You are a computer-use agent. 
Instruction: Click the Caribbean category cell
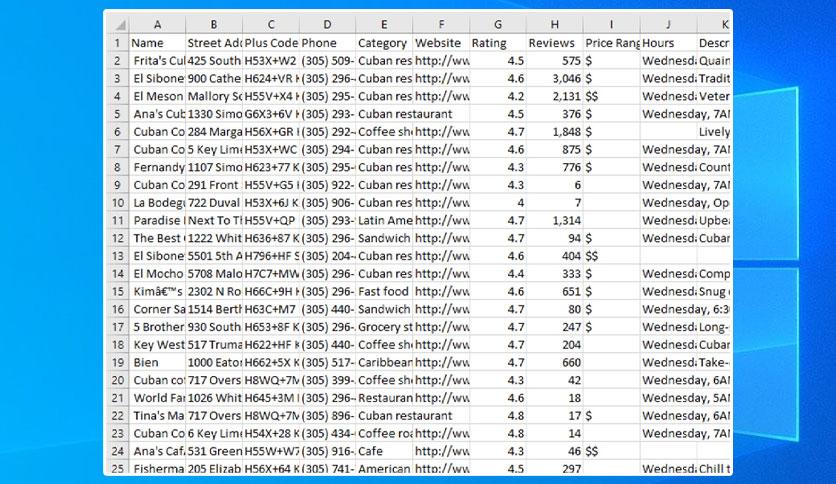[384, 362]
